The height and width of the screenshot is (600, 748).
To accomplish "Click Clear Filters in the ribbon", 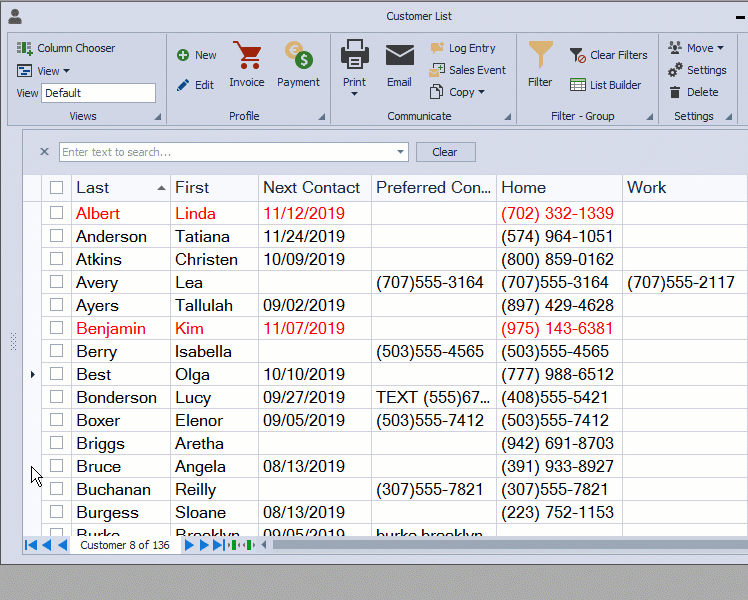I will click(609, 55).
